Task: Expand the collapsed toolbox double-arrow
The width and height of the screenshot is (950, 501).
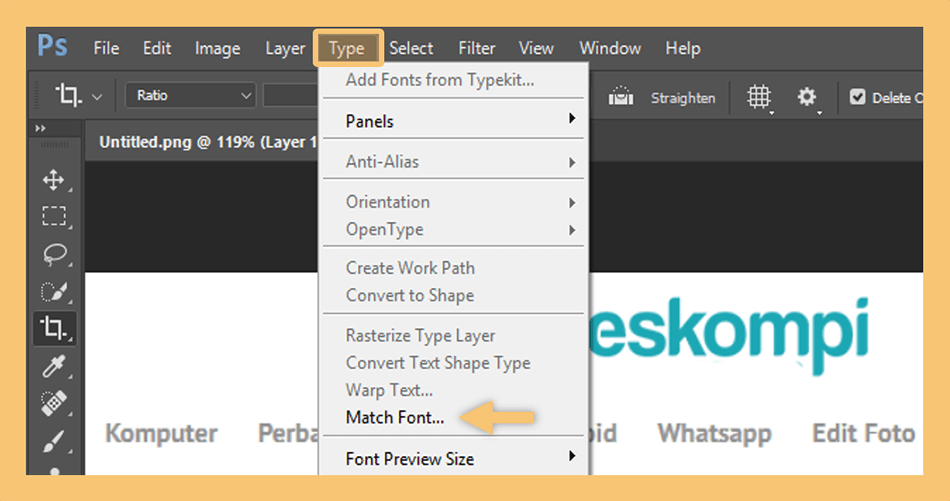Action: tap(41, 128)
